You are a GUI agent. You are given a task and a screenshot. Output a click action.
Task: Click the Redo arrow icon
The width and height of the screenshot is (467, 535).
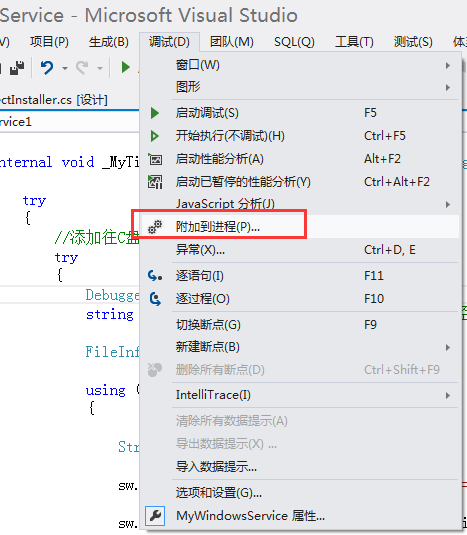tap(82, 67)
